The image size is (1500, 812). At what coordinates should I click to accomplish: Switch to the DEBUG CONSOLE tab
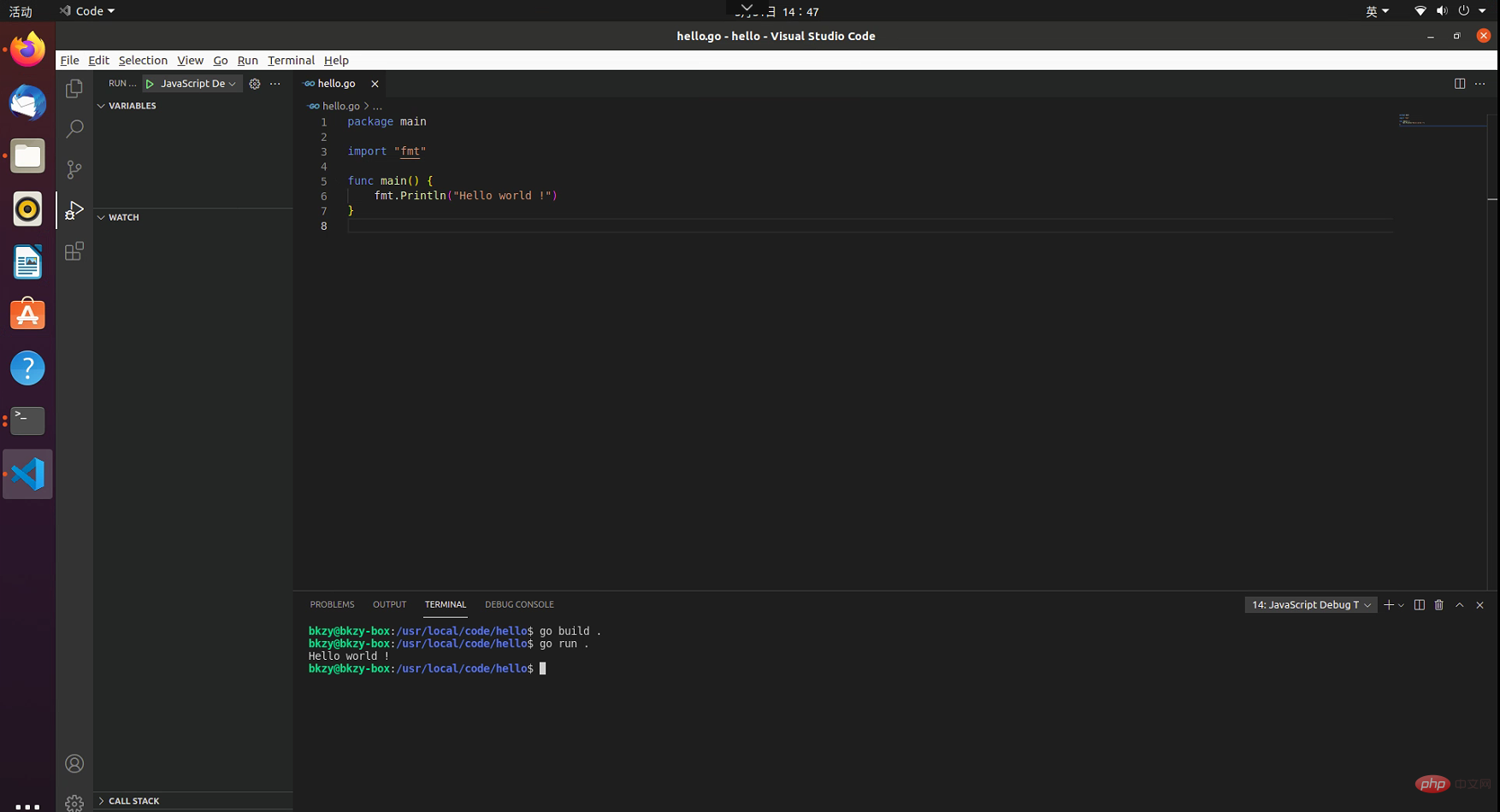pos(519,604)
